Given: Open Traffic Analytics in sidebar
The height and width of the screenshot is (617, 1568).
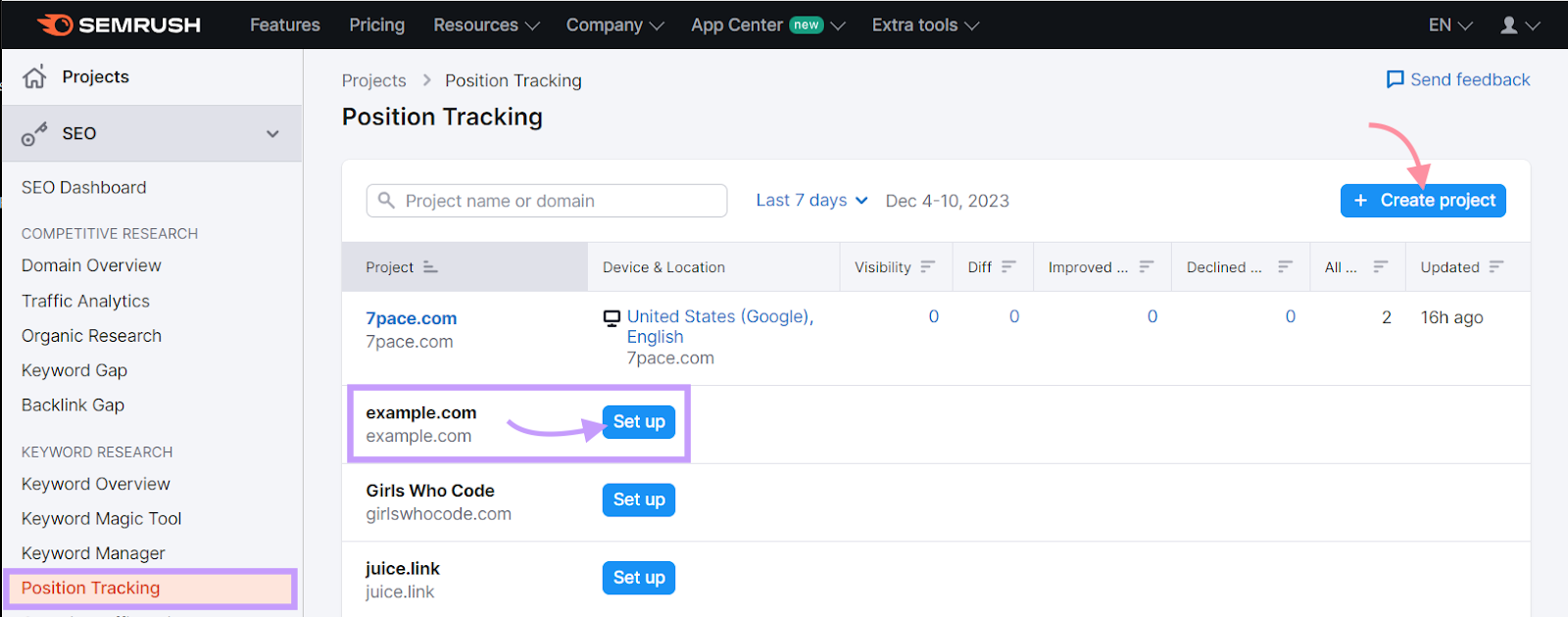Looking at the screenshot, I should click(x=85, y=301).
